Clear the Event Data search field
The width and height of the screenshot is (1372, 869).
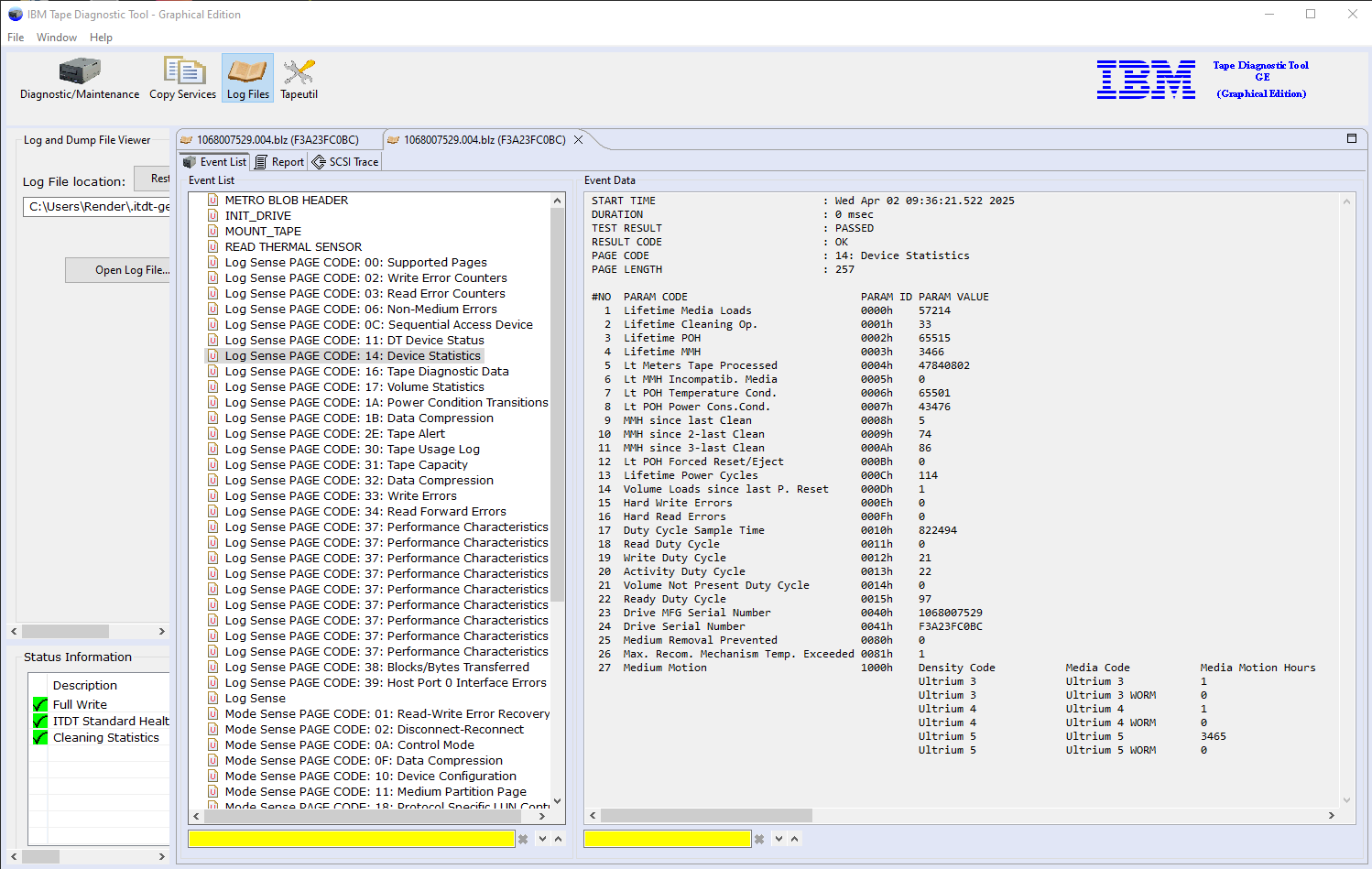759,839
